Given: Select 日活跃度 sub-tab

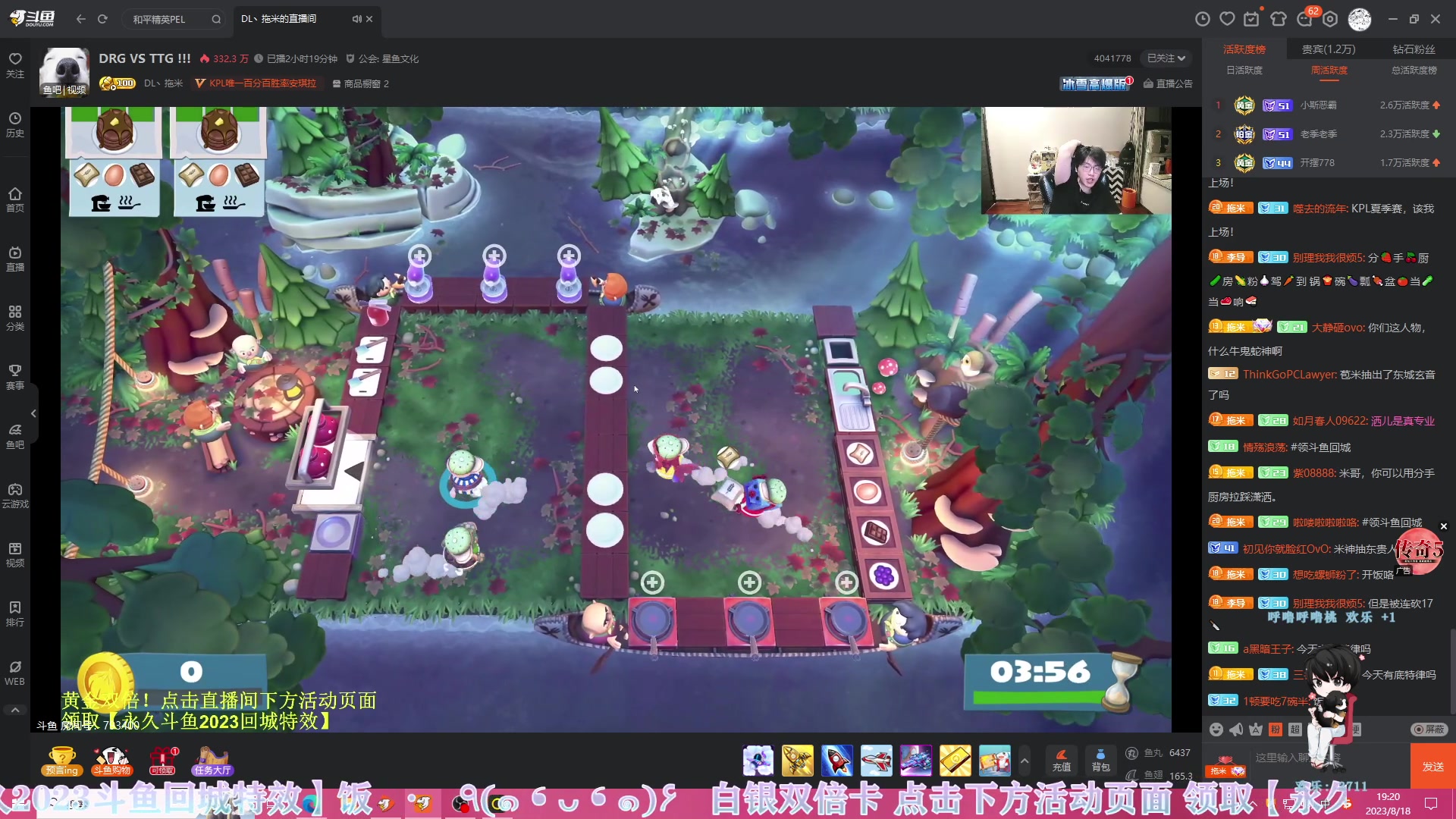Looking at the screenshot, I should tap(1244, 70).
